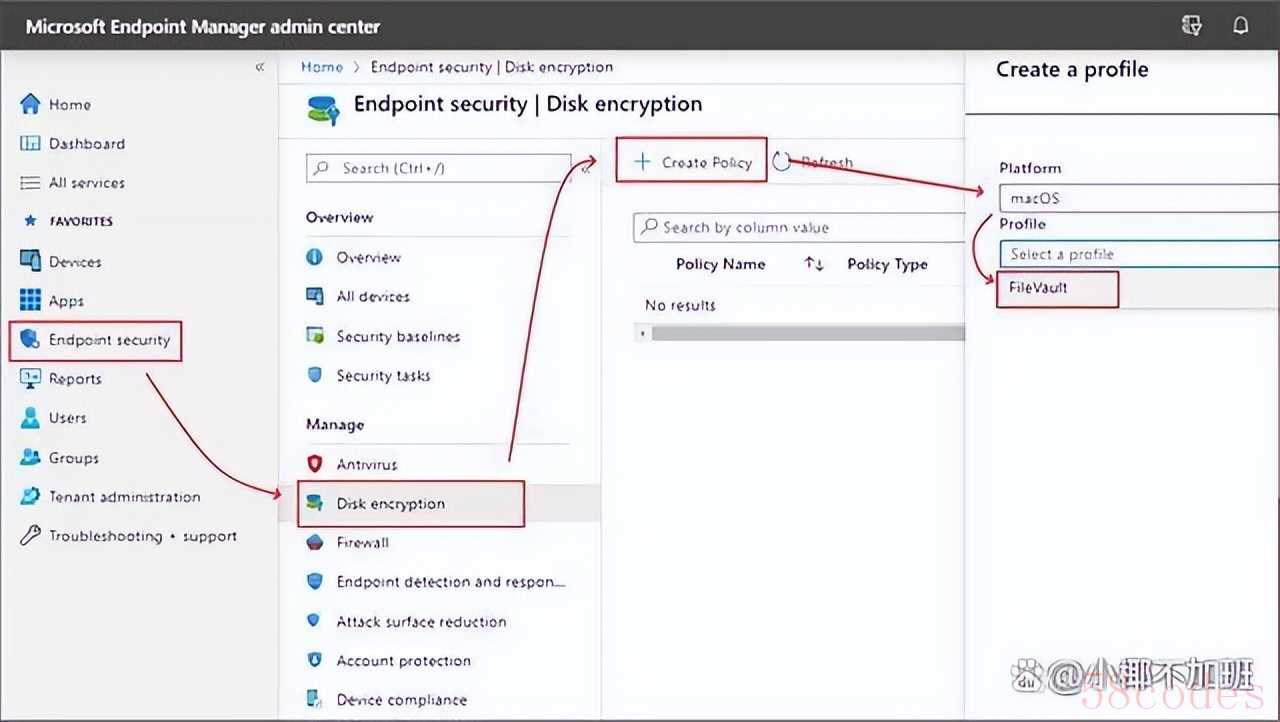Click the Endpoint security page header icon

pos(324,107)
